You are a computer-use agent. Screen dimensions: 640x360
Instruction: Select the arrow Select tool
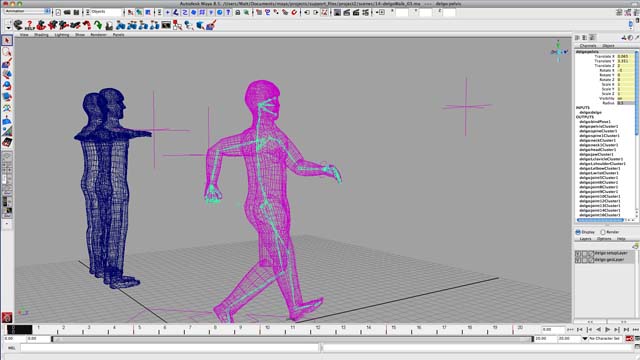click(x=7, y=40)
